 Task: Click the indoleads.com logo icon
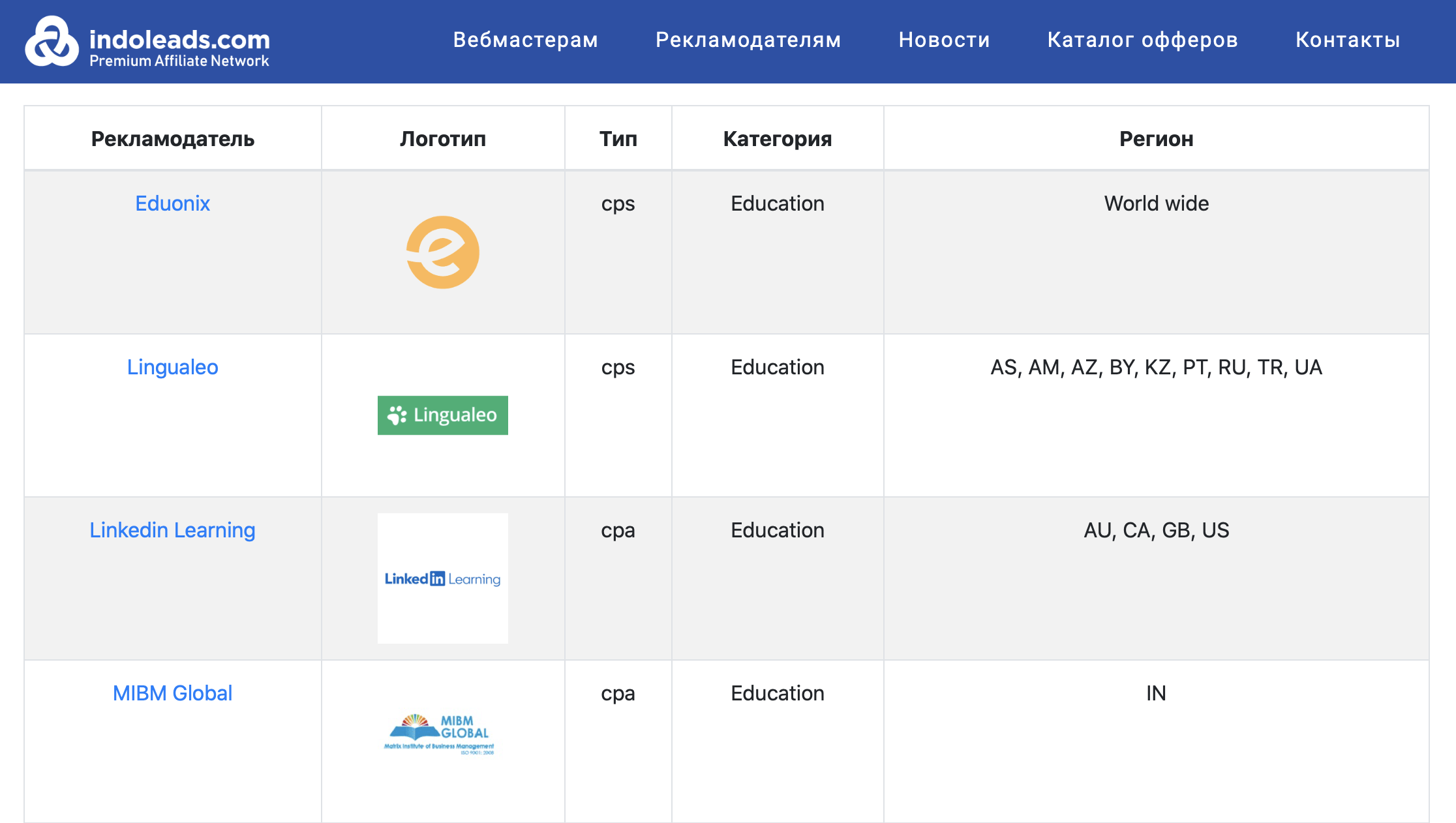[x=52, y=41]
